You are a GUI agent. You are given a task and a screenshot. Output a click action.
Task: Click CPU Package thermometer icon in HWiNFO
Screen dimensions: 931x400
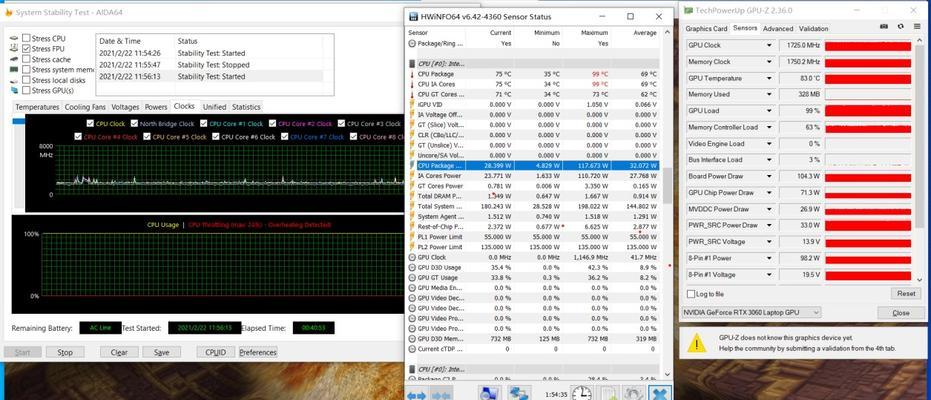(x=412, y=74)
